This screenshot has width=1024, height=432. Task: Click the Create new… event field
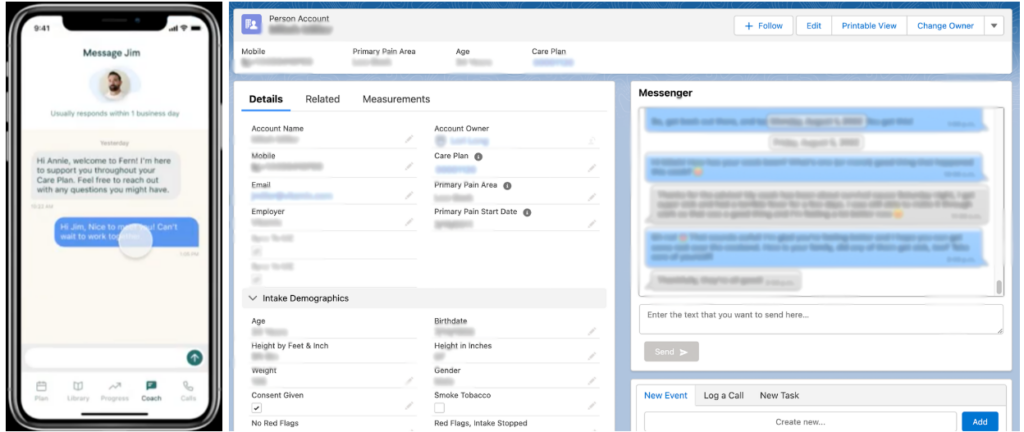800,422
